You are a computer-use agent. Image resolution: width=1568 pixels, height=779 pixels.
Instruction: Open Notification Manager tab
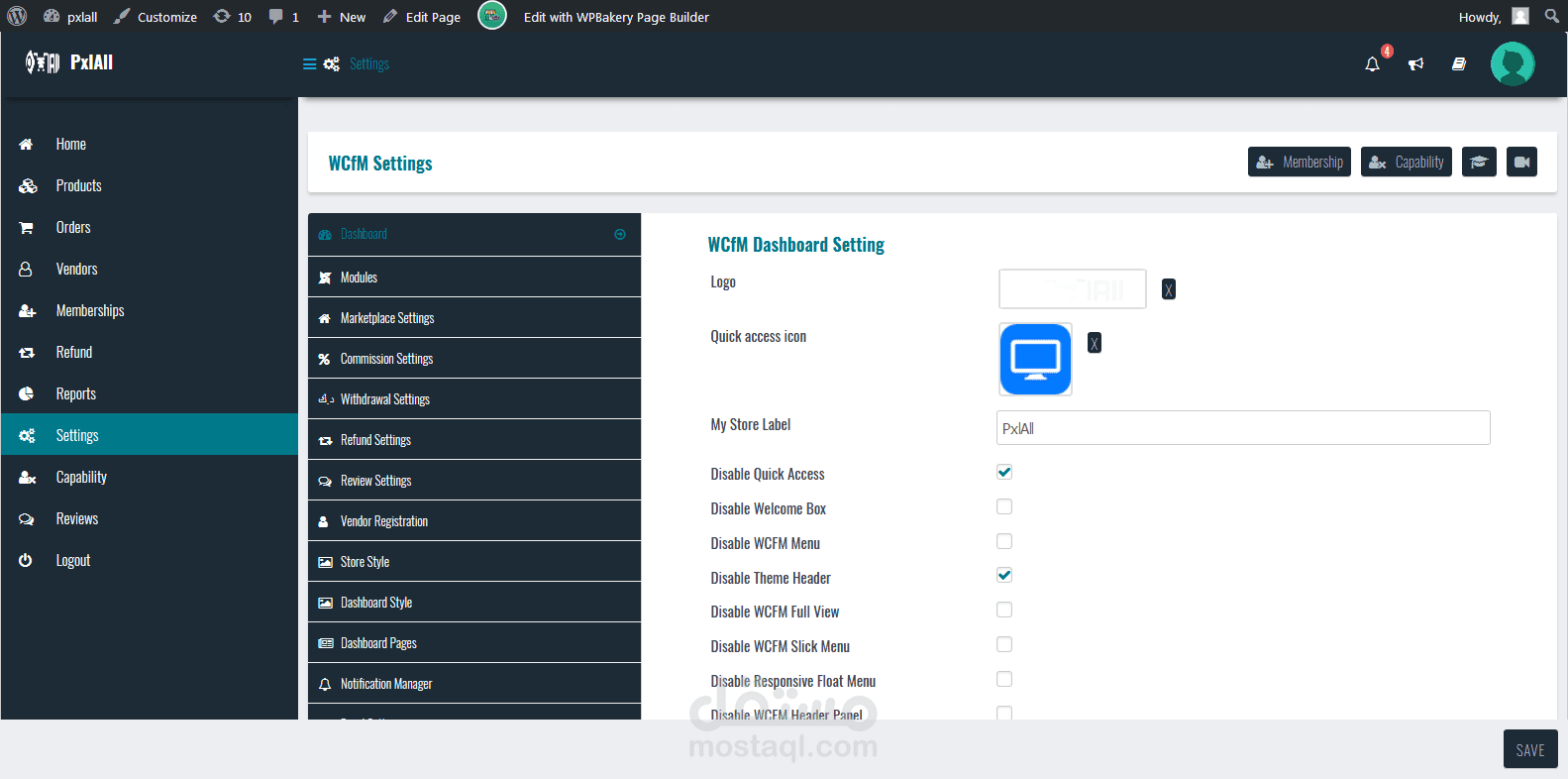474,684
